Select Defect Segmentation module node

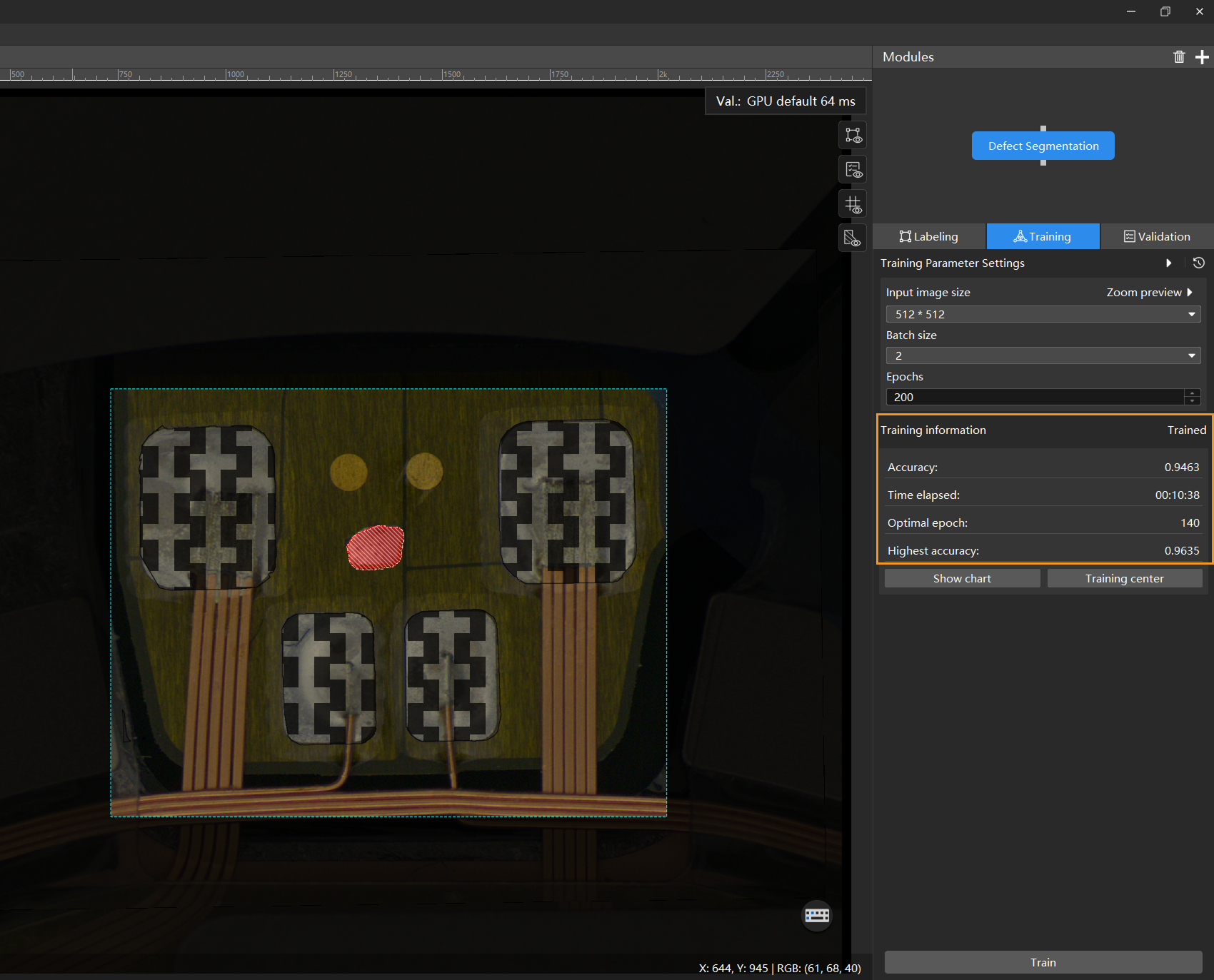(1043, 146)
